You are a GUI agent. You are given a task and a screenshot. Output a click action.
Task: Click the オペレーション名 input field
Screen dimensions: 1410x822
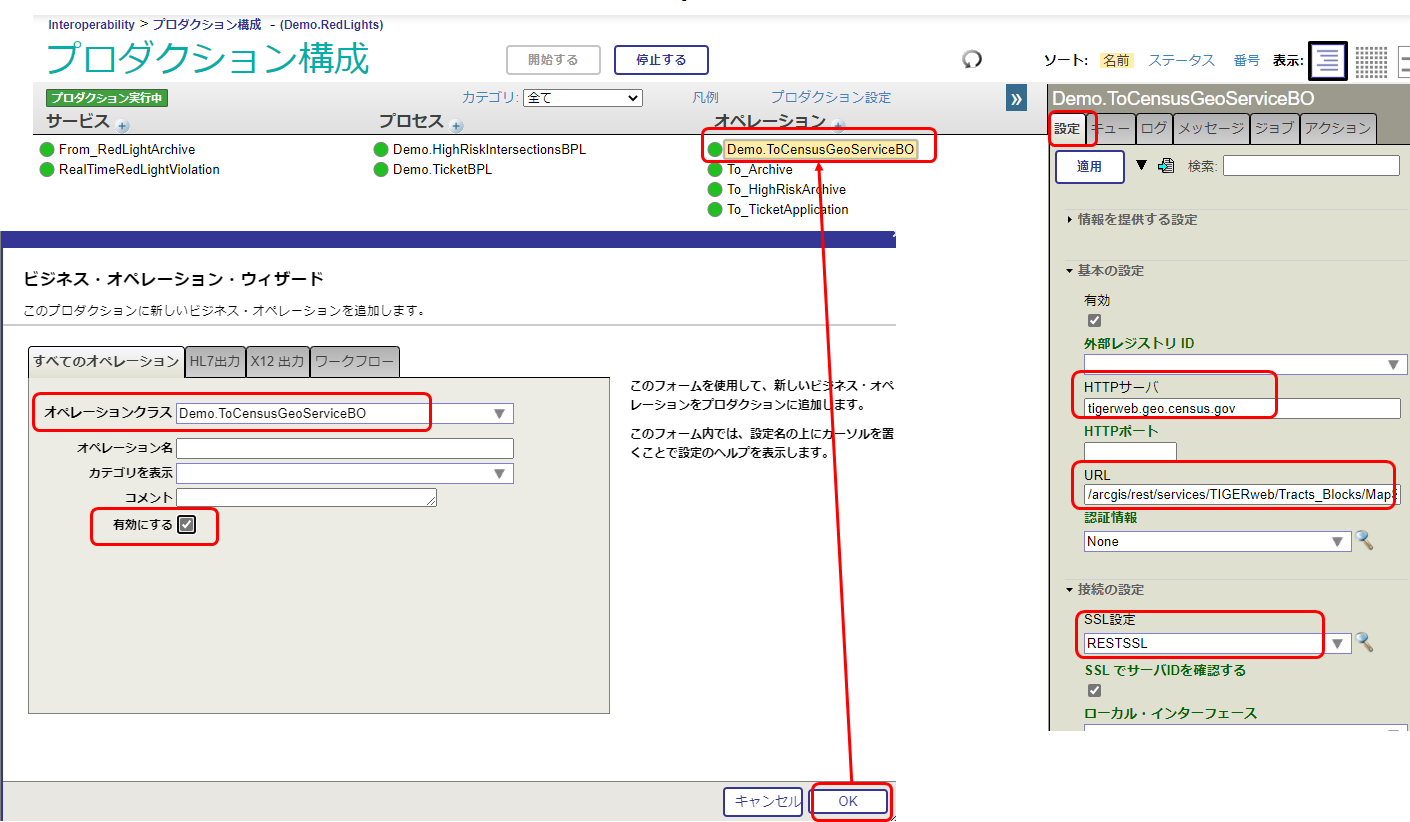click(345, 448)
